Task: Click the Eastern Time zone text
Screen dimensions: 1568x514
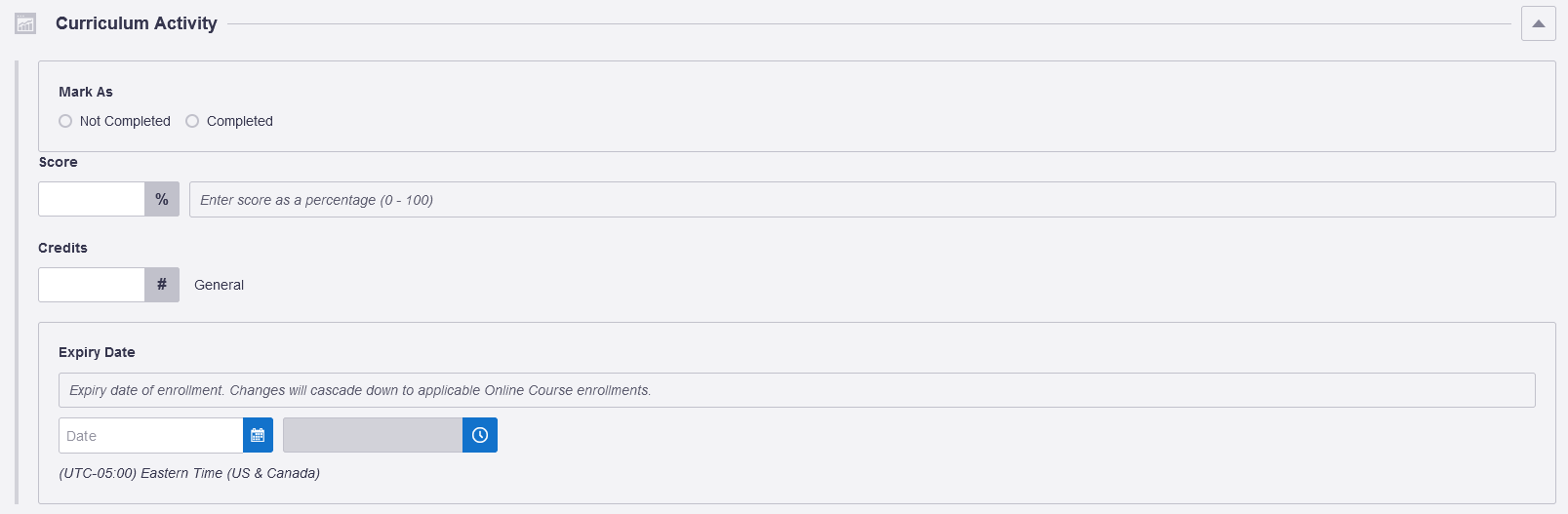Action: point(189,473)
